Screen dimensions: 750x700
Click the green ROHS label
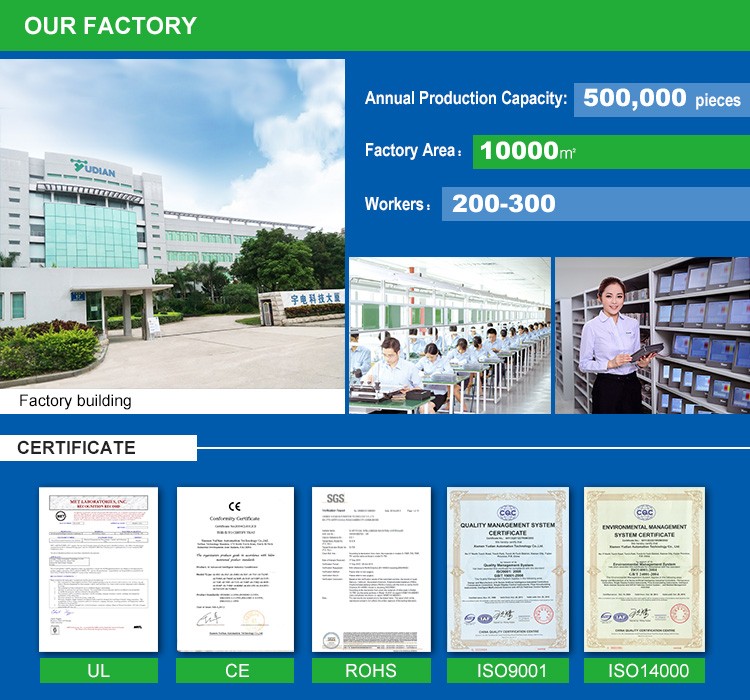[371, 670]
